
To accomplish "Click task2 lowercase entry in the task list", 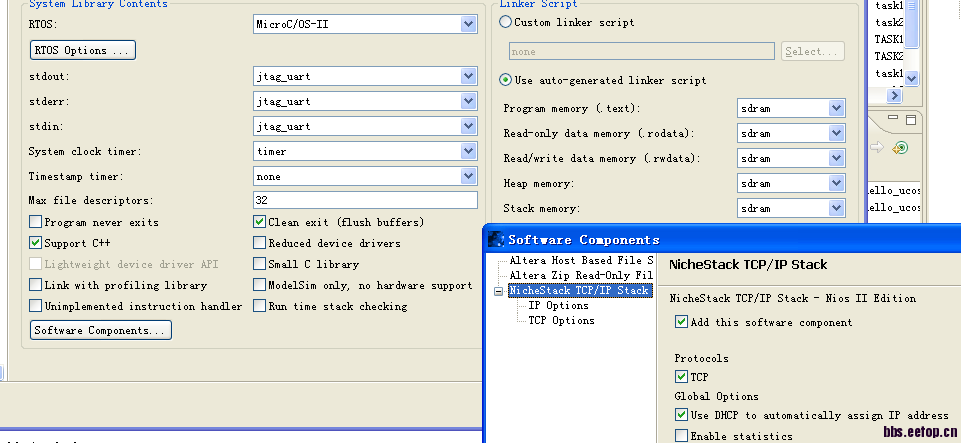I will click(x=888, y=22).
